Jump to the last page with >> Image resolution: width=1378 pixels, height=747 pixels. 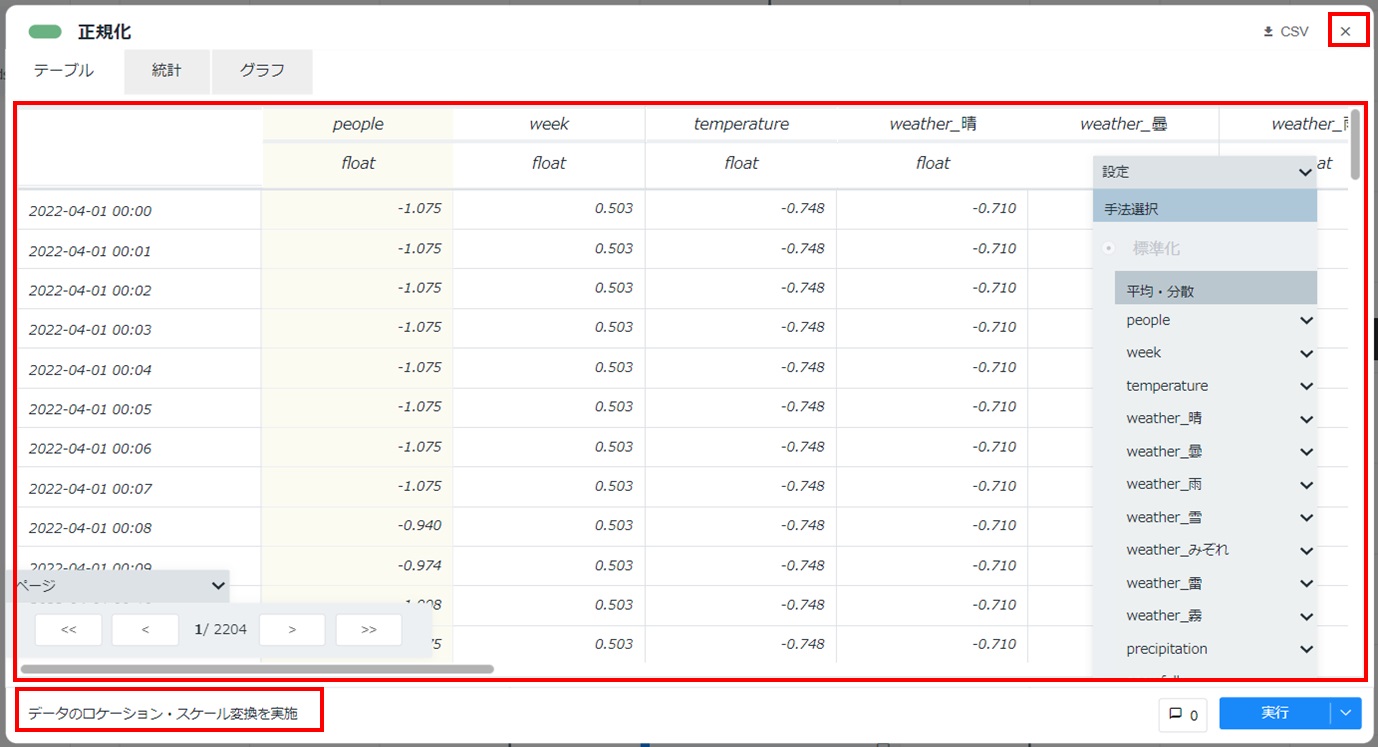click(369, 630)
